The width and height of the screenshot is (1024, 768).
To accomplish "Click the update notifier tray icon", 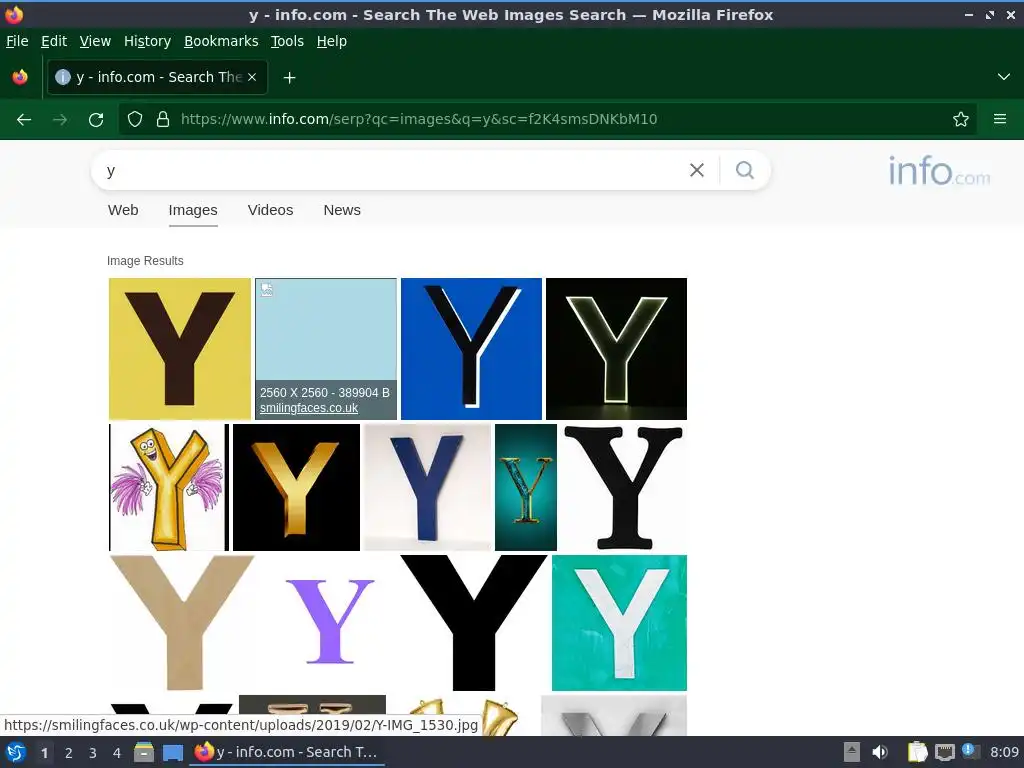I will tap(970, 752).
